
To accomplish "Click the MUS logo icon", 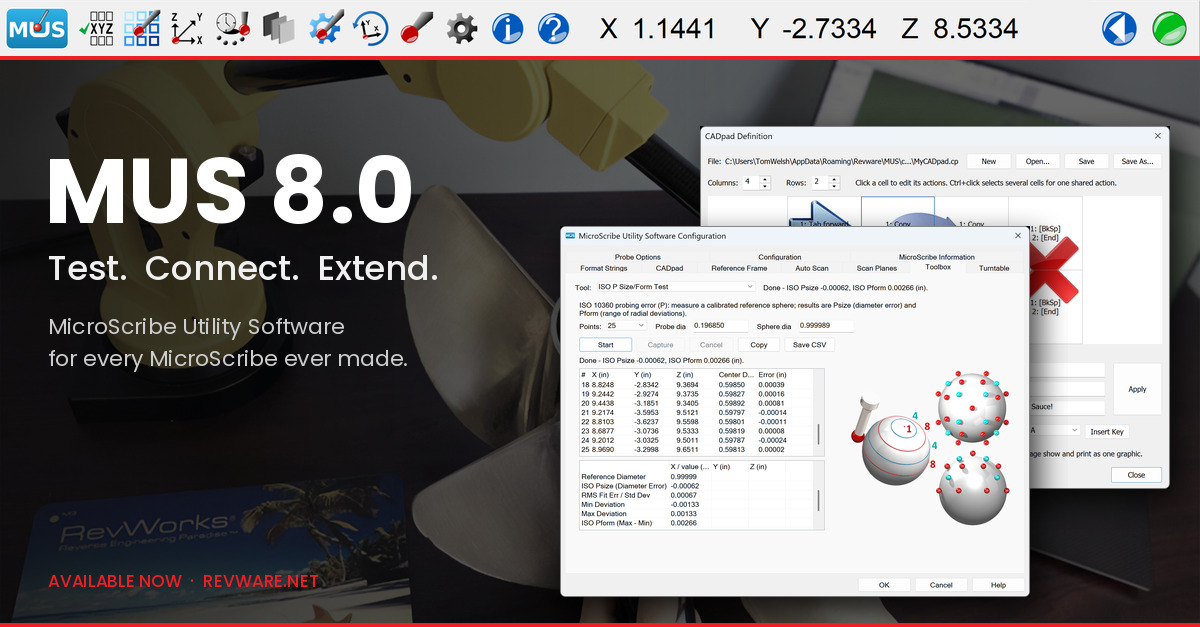I will 37,28.
